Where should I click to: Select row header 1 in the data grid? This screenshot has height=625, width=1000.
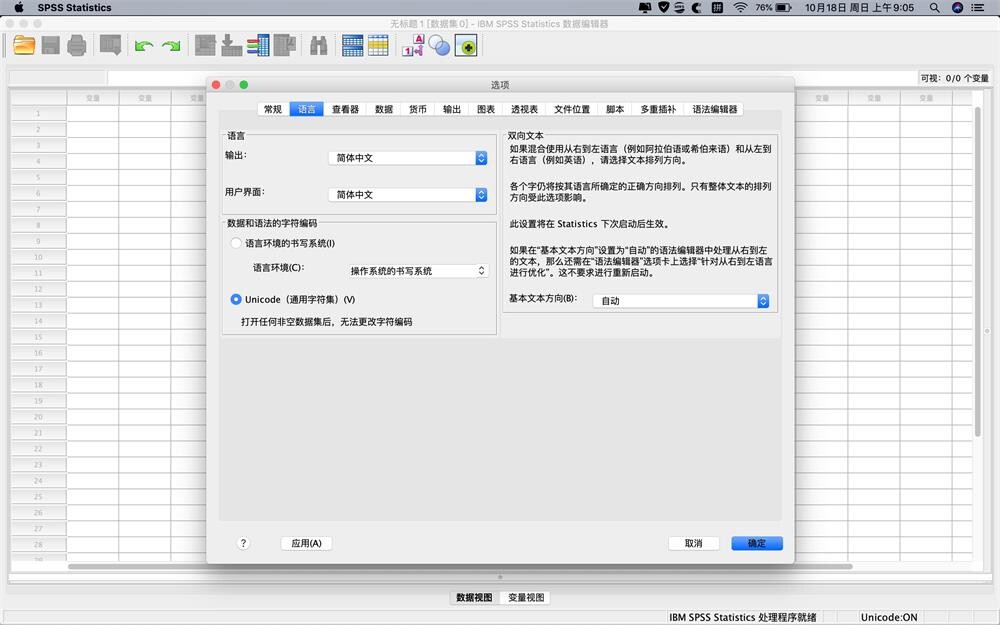pos(38,114)
